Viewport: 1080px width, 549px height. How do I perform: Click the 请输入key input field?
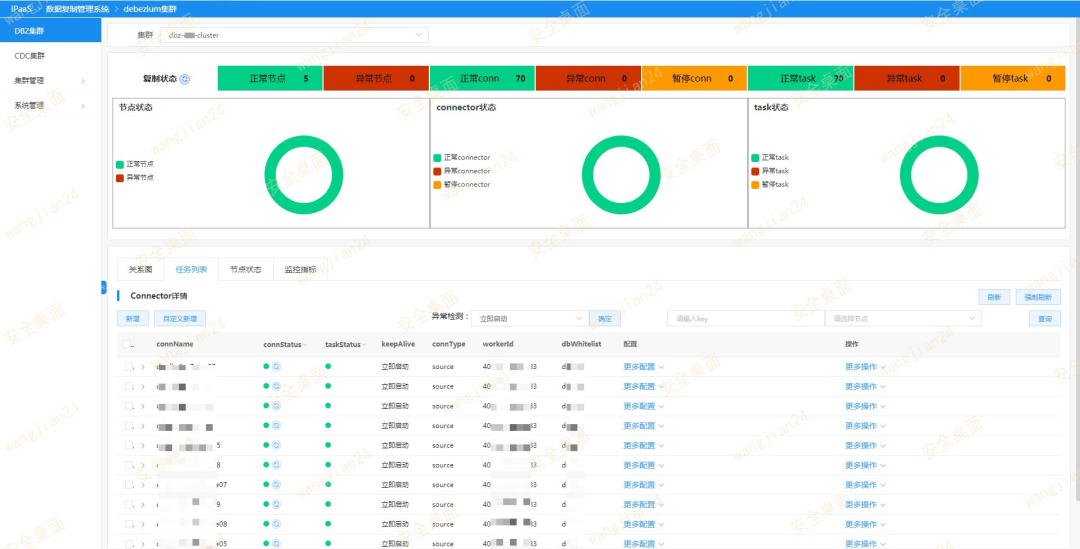(x=746, y=318)
